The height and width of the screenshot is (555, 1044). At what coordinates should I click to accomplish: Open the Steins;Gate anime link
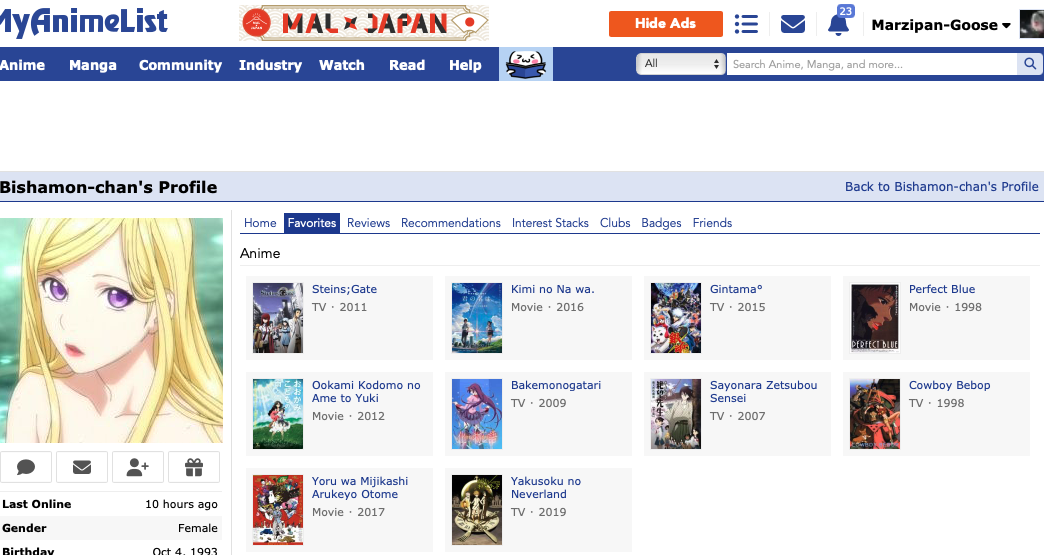click(344, 289)
